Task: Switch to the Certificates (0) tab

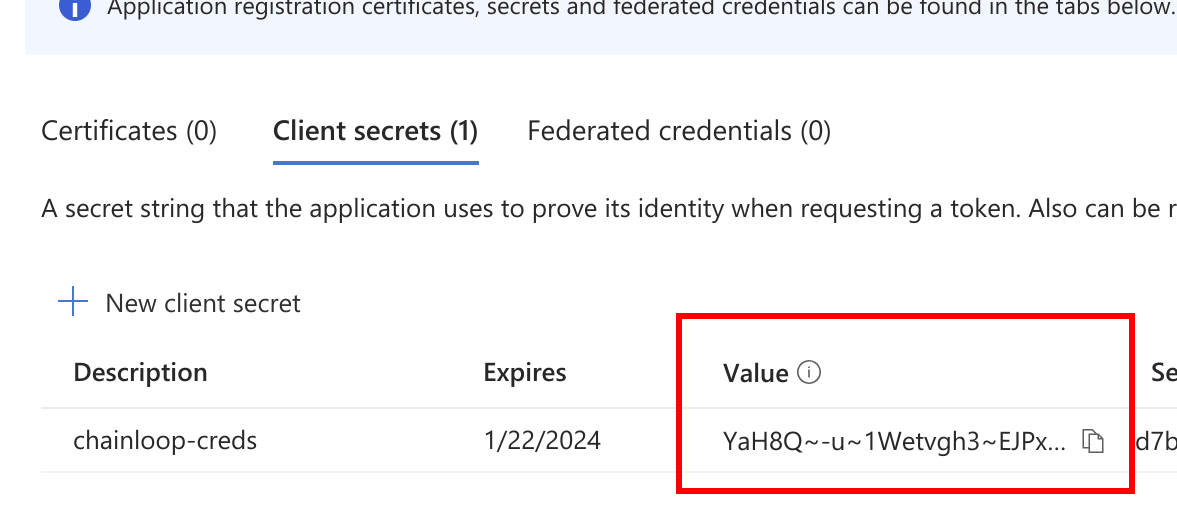Action: [128, 131]
